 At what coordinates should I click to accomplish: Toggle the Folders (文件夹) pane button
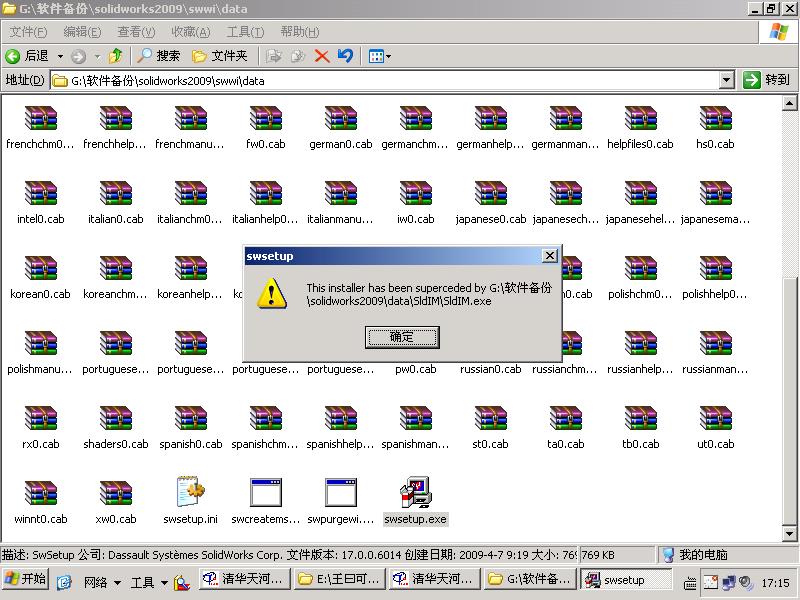(219, 56)
